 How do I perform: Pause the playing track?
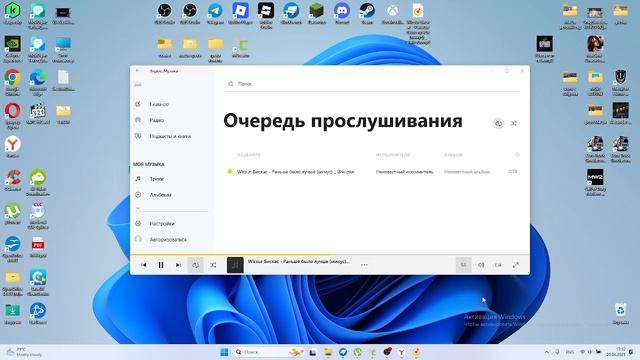(x=161, y=265)
